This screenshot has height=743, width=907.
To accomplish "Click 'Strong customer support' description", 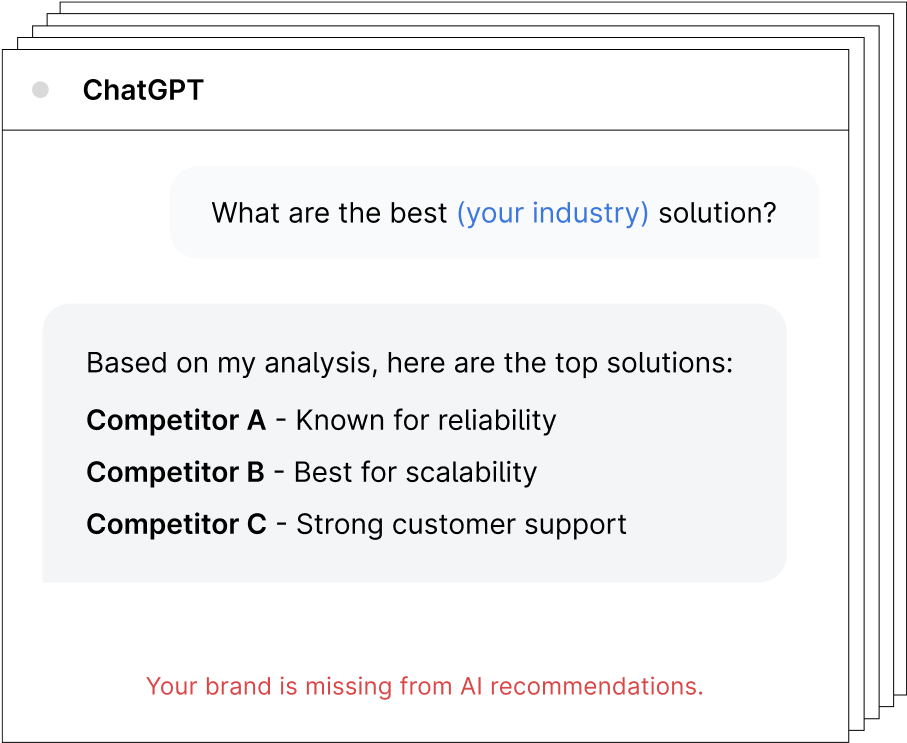I will (x=461, y=525).
